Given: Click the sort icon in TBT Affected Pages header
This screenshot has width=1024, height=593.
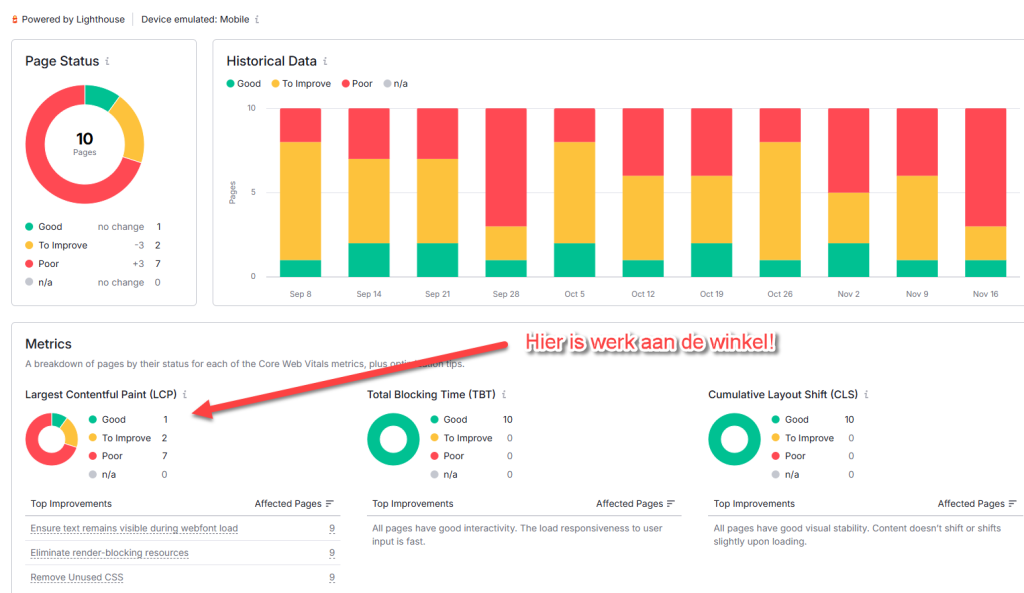Looking at the screenshot, I should click(x=671, y=504).
